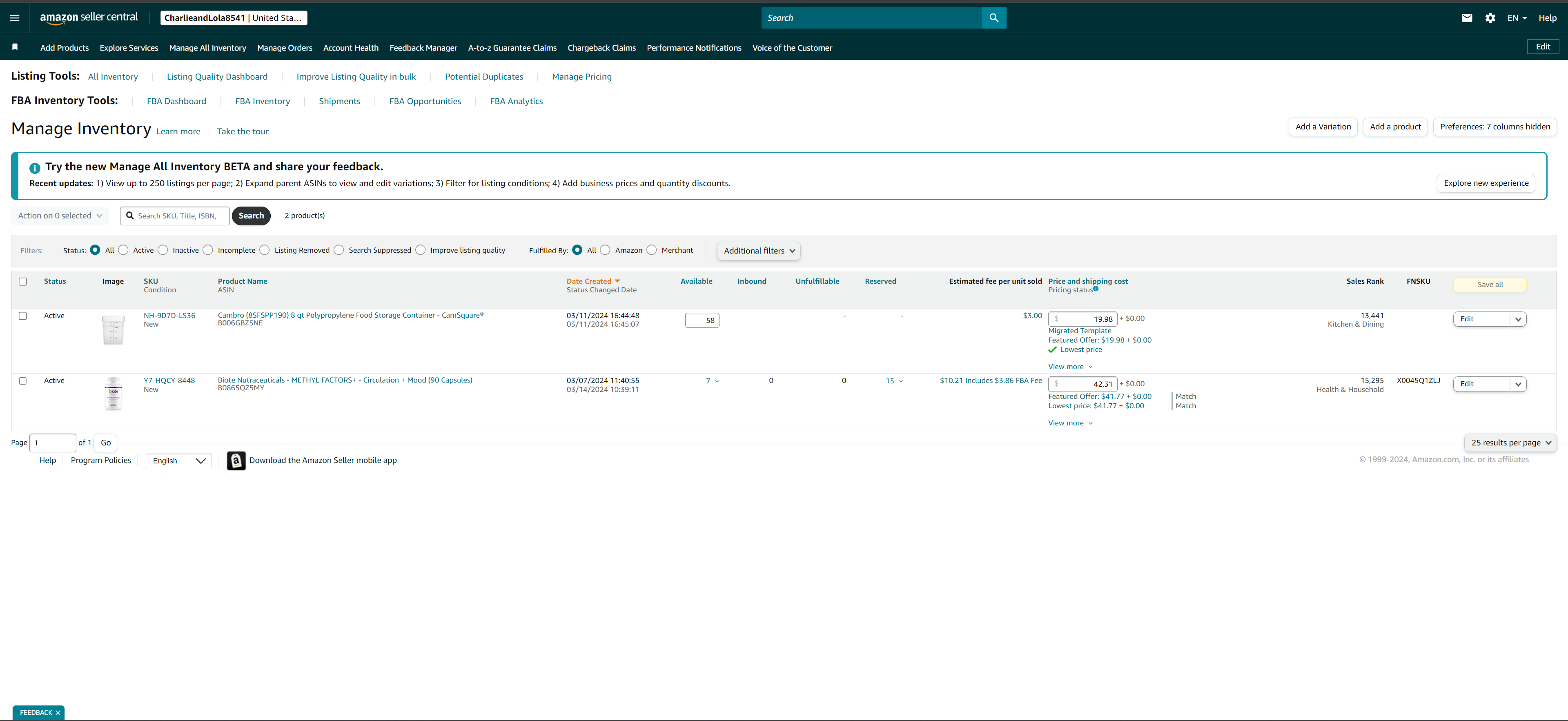Select the Active status filter

pos(124,250)
